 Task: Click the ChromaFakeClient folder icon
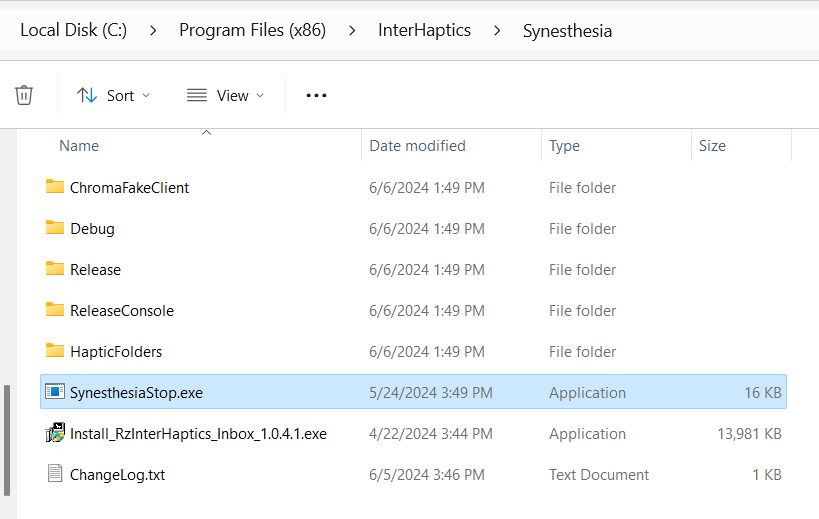pyautogui.click(x=55, y=187)
